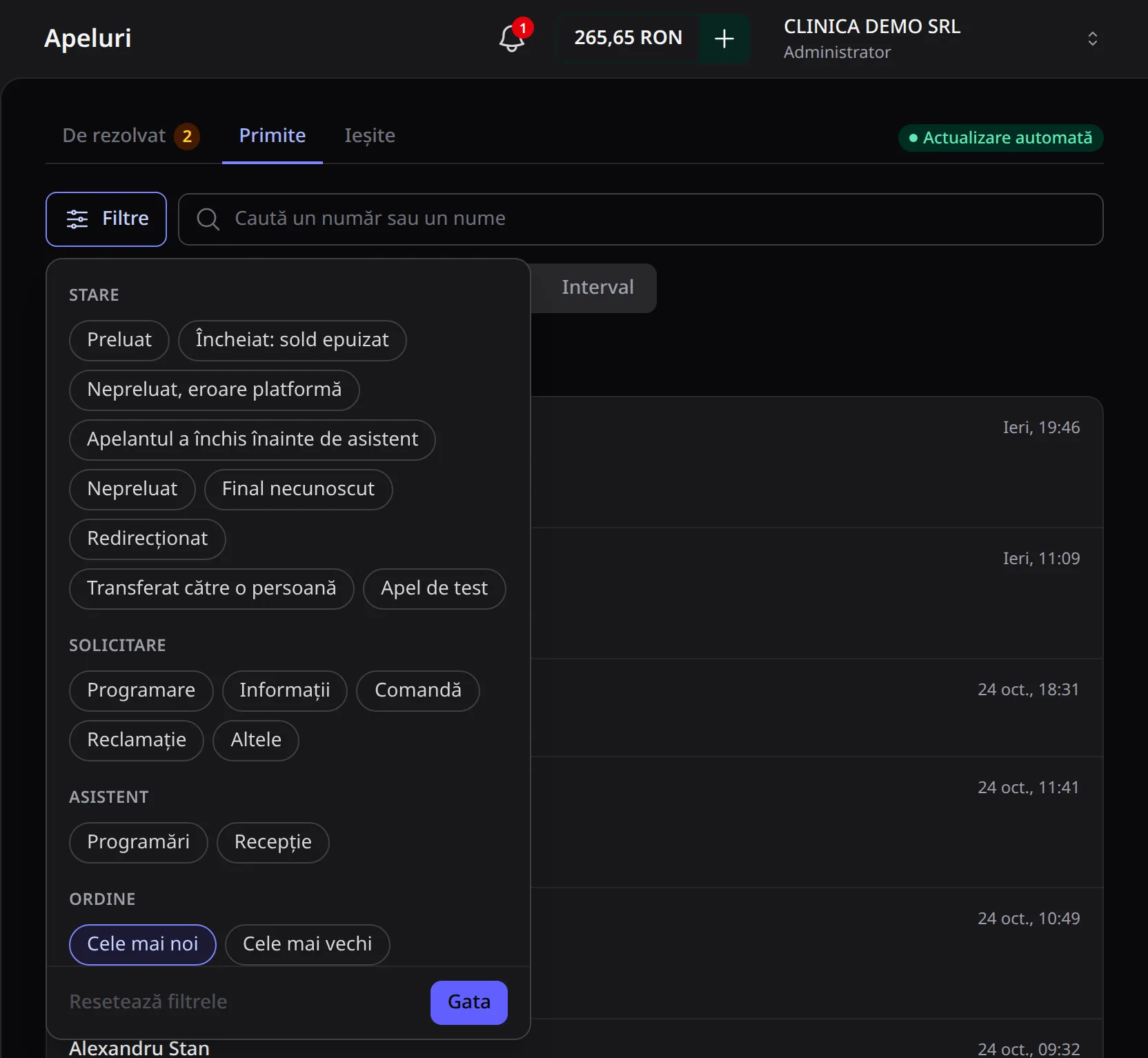This screenshot has height=1058, width=1148.
Task: Open the call from Ieri, 19:46
Action: tap(817, 462)
